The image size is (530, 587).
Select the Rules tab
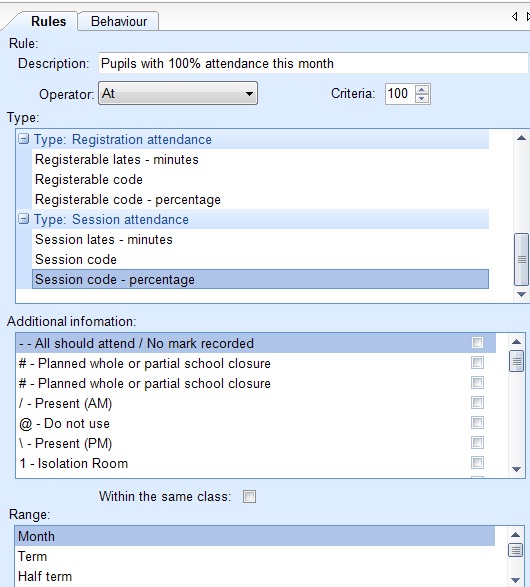(x=48, y=21)
